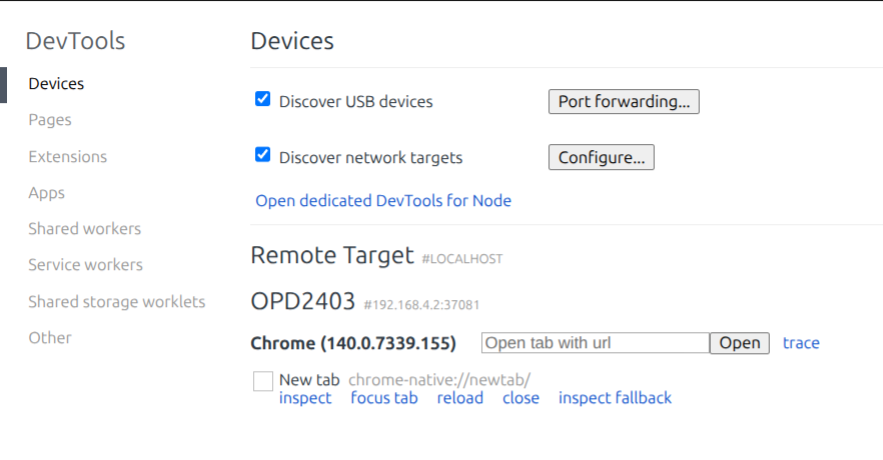Viewport: 883px width, 460px height.
Task: Select Devices in the sidebar
Action: 56,84
